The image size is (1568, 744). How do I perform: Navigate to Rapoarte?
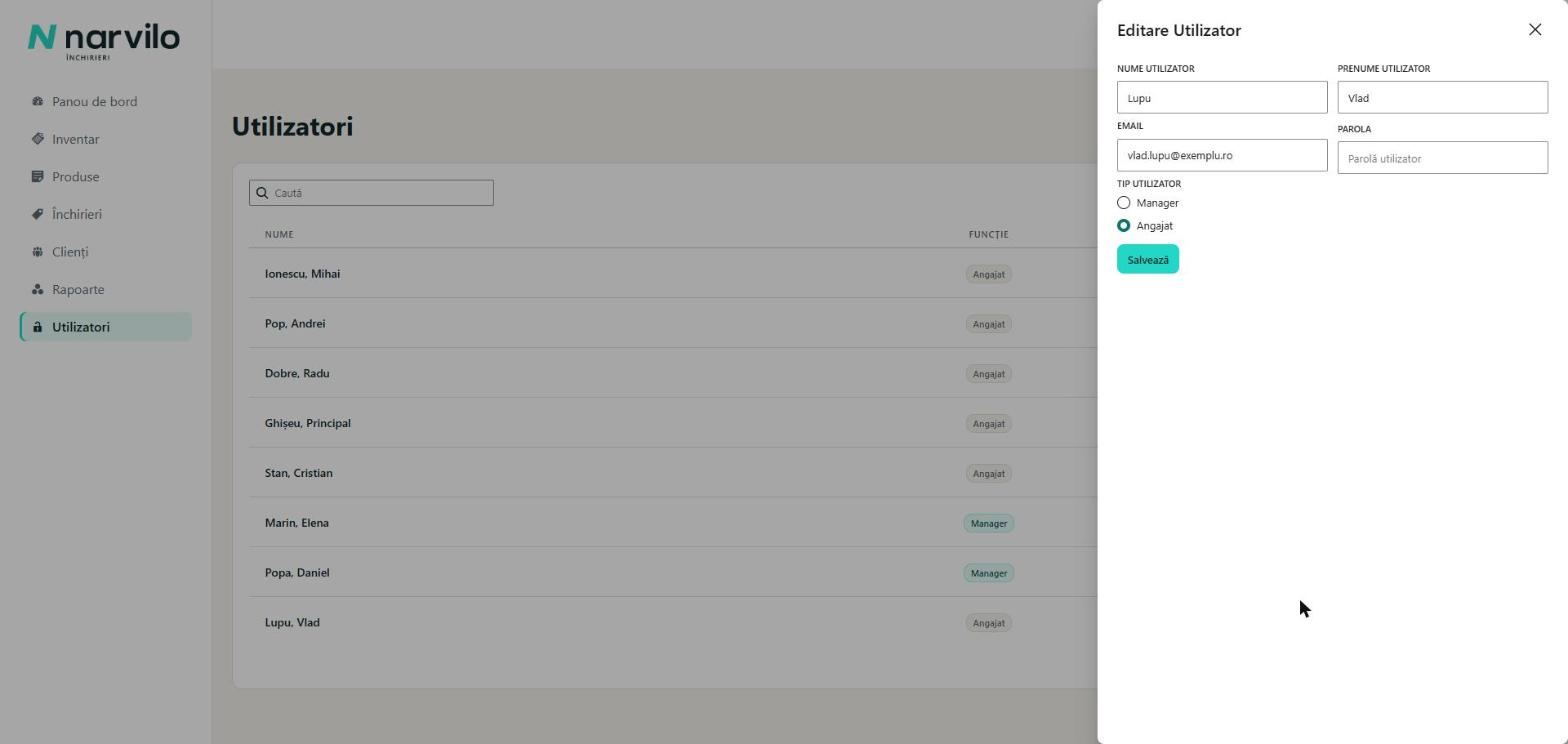click(x=105, y=290)
